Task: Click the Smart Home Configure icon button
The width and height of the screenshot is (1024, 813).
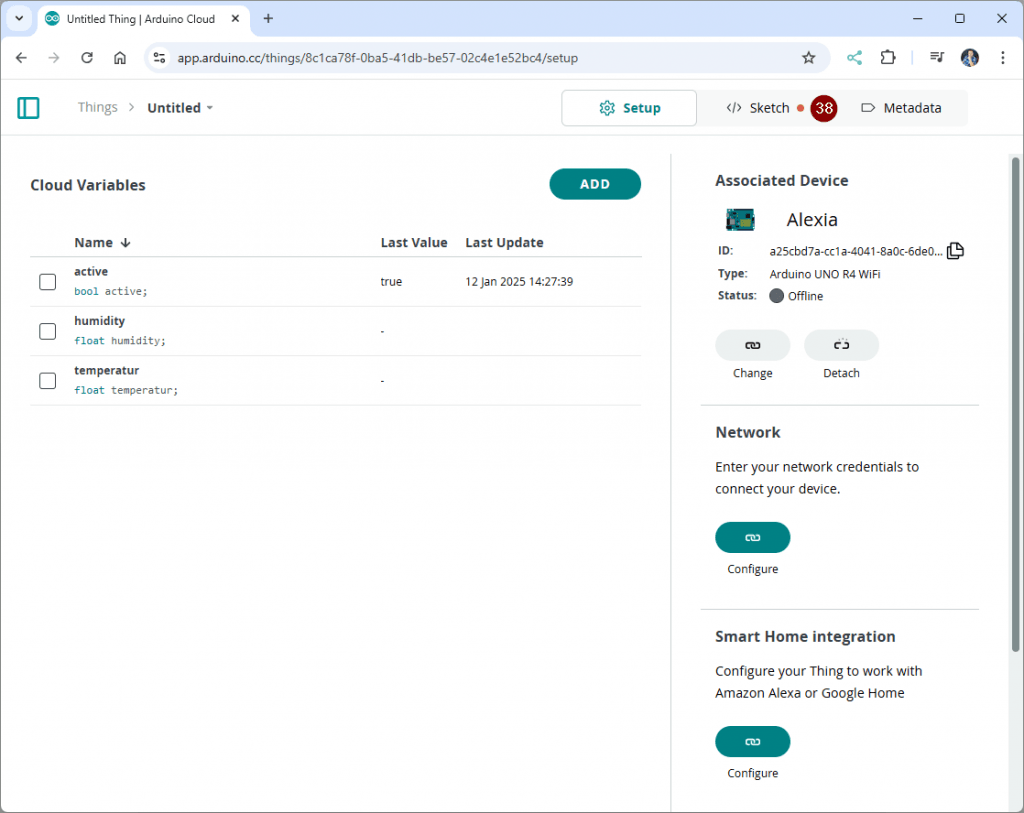Action: [752, 741]
